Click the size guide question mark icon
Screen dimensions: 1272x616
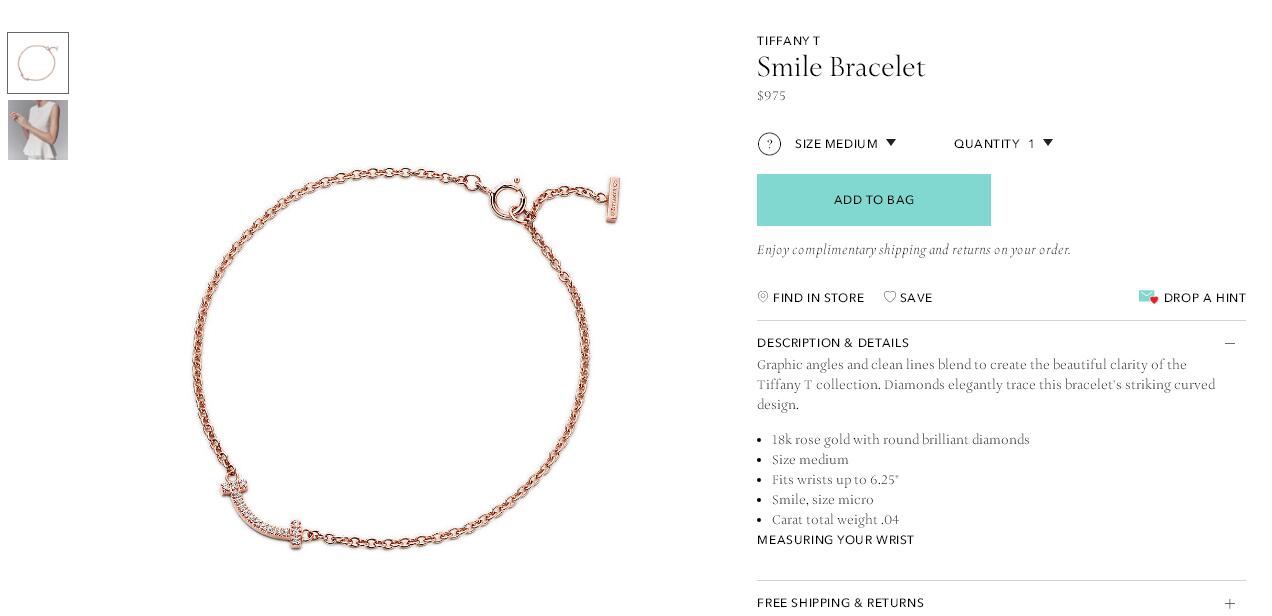pos(769,144)
